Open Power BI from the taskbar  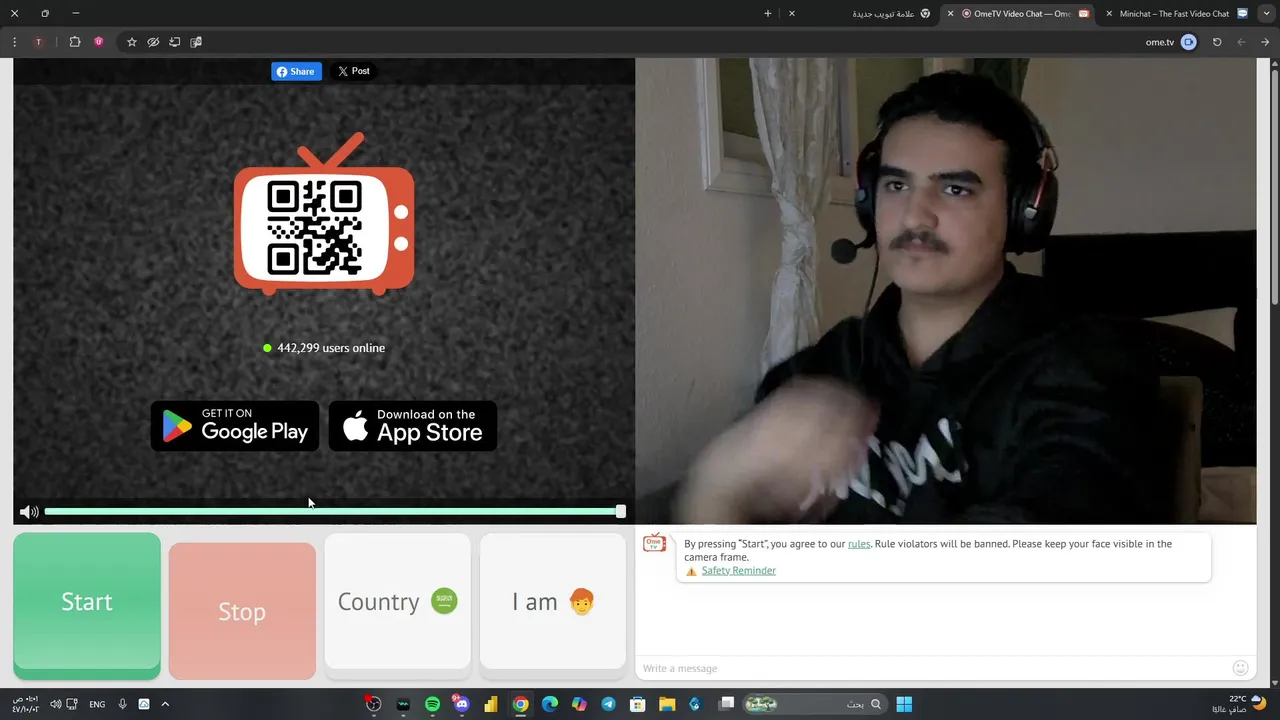(491, 704)
